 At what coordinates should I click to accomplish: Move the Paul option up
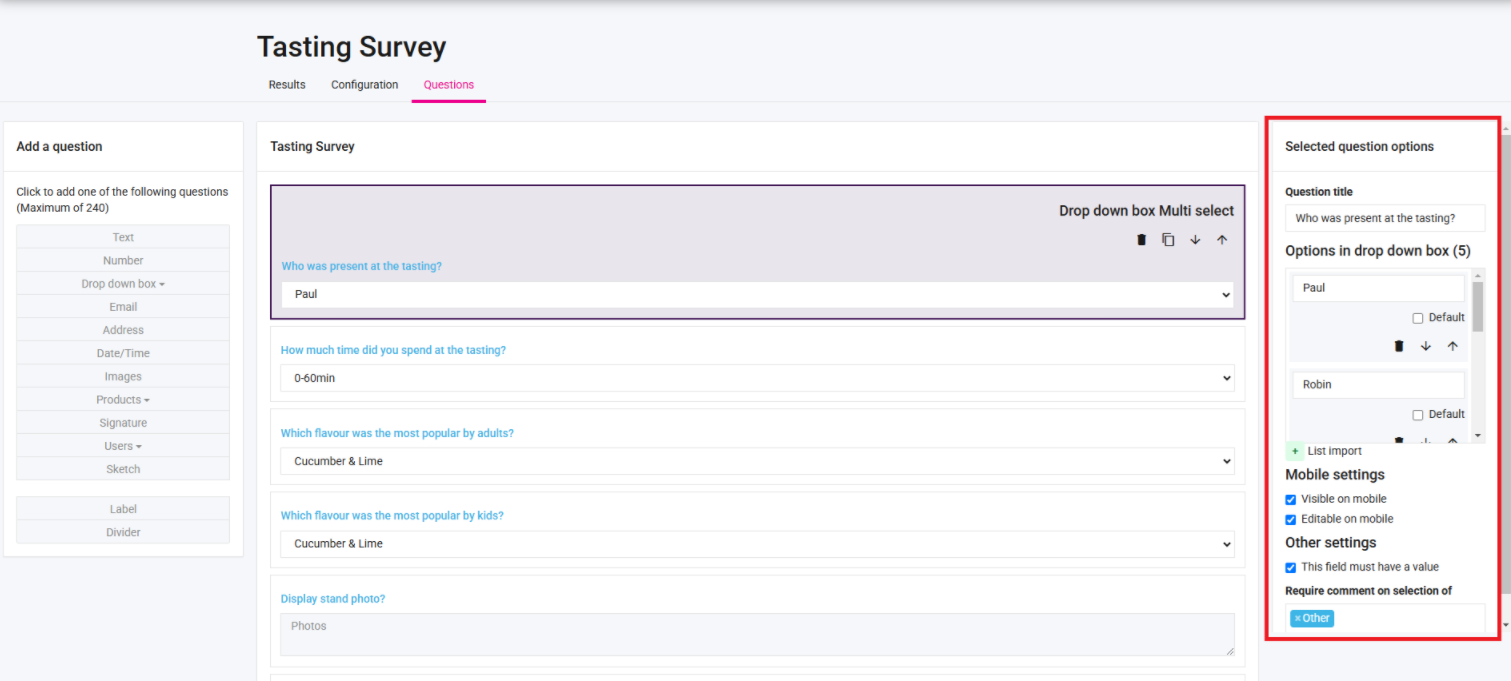pos(1453,346)
